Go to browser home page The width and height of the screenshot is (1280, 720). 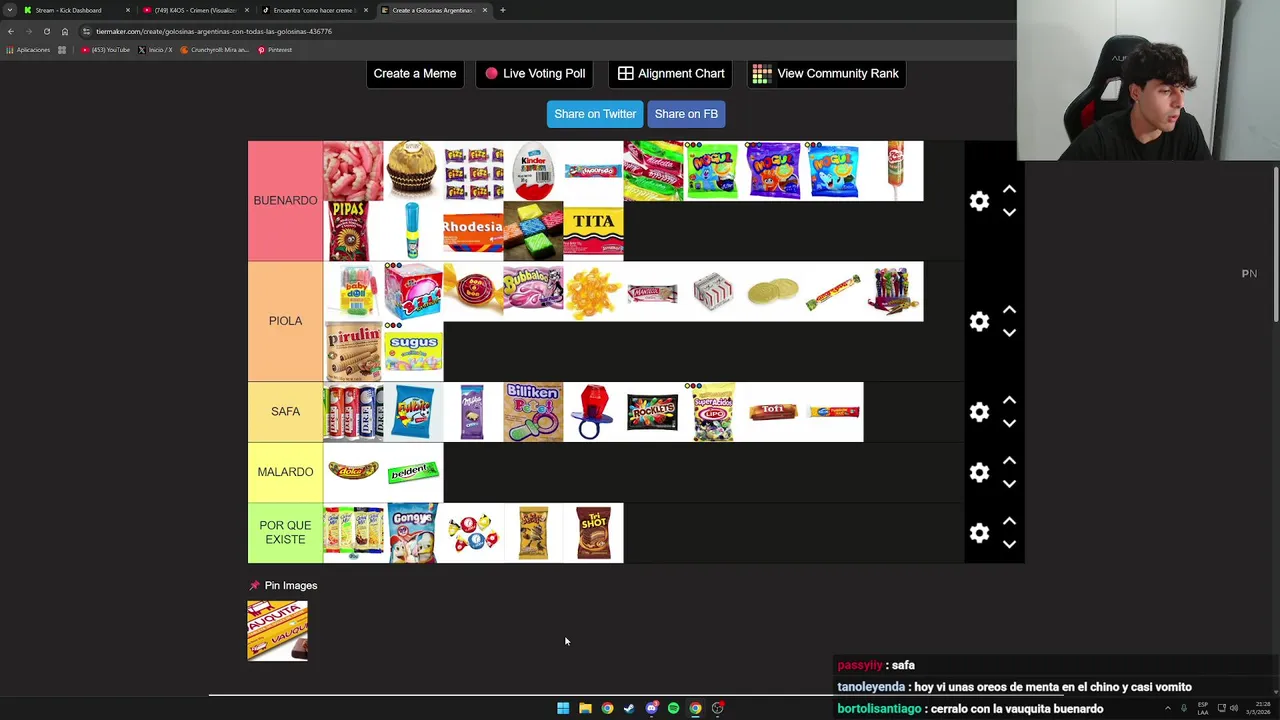coord(64,31)
